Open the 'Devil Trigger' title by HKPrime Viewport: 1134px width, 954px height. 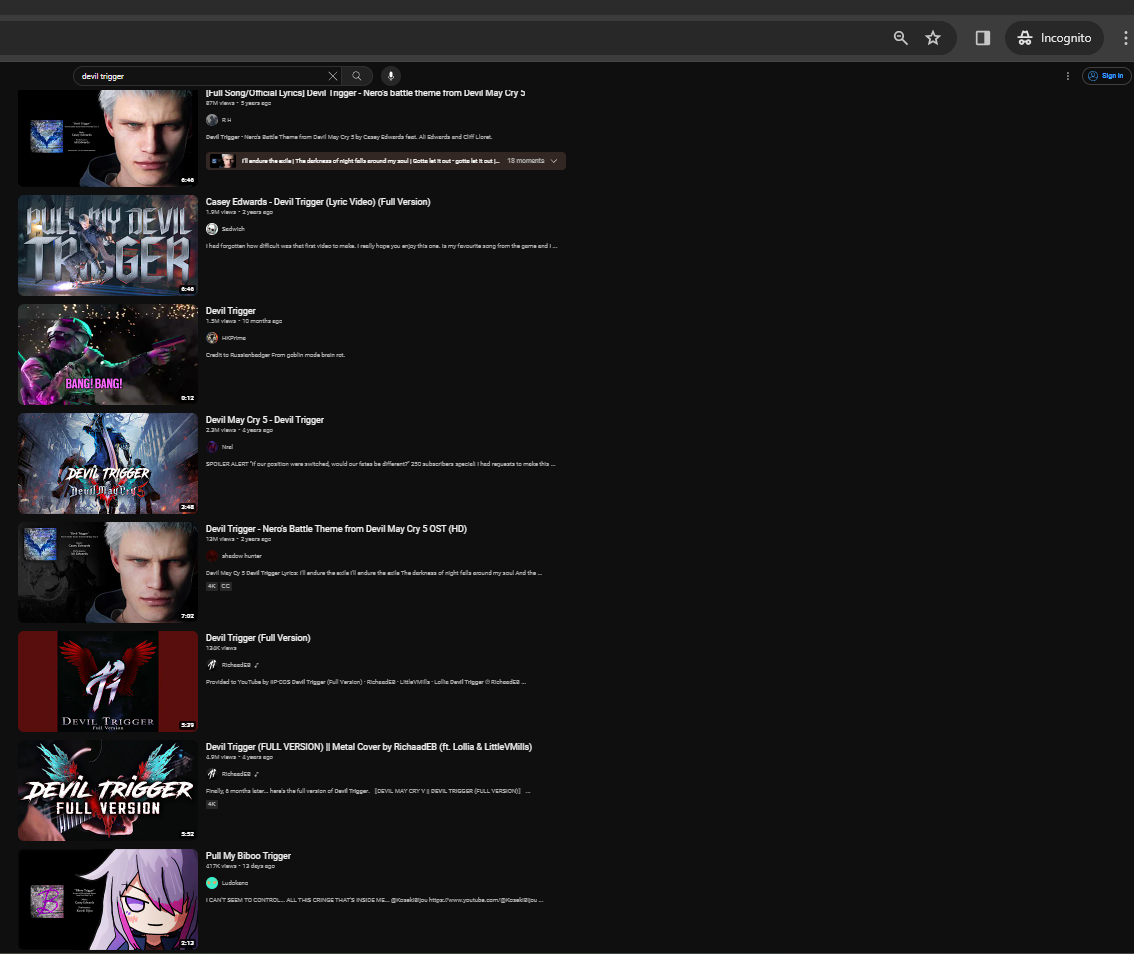[231, 311]
